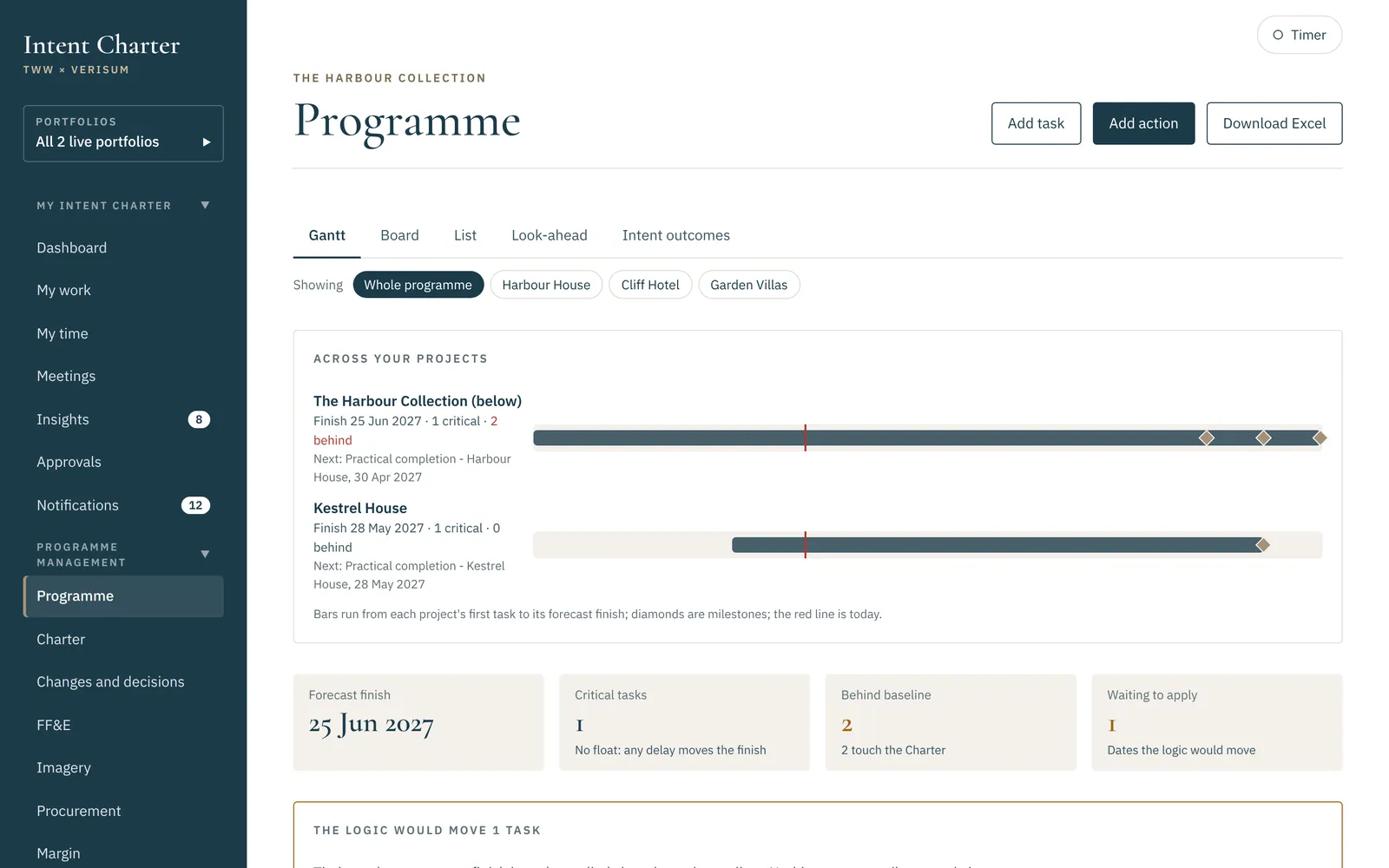
Task: View the Intent outcomes tab
Action: click(x=675, y=235)
